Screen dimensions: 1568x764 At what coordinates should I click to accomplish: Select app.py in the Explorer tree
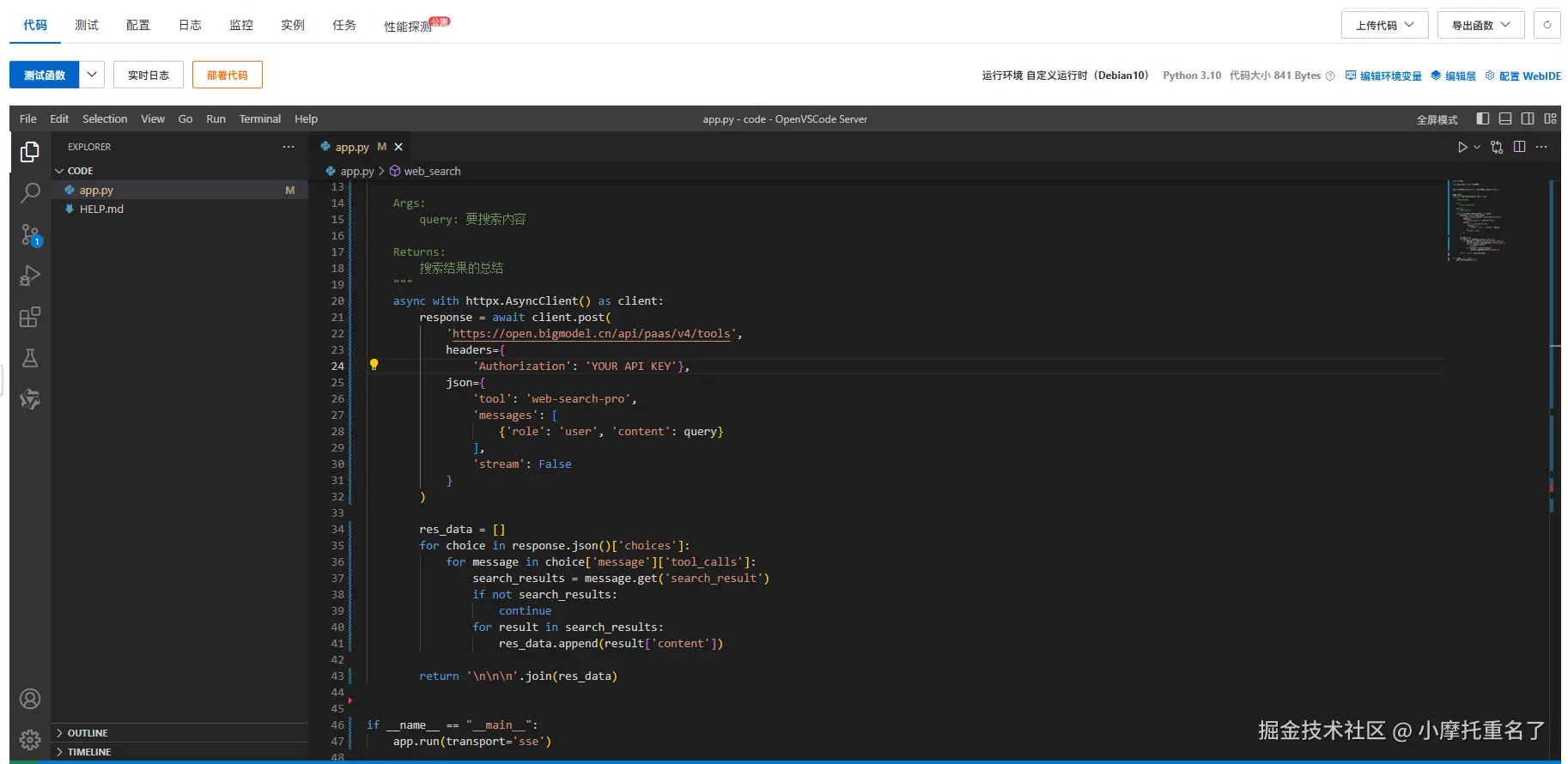click(179, 190)
